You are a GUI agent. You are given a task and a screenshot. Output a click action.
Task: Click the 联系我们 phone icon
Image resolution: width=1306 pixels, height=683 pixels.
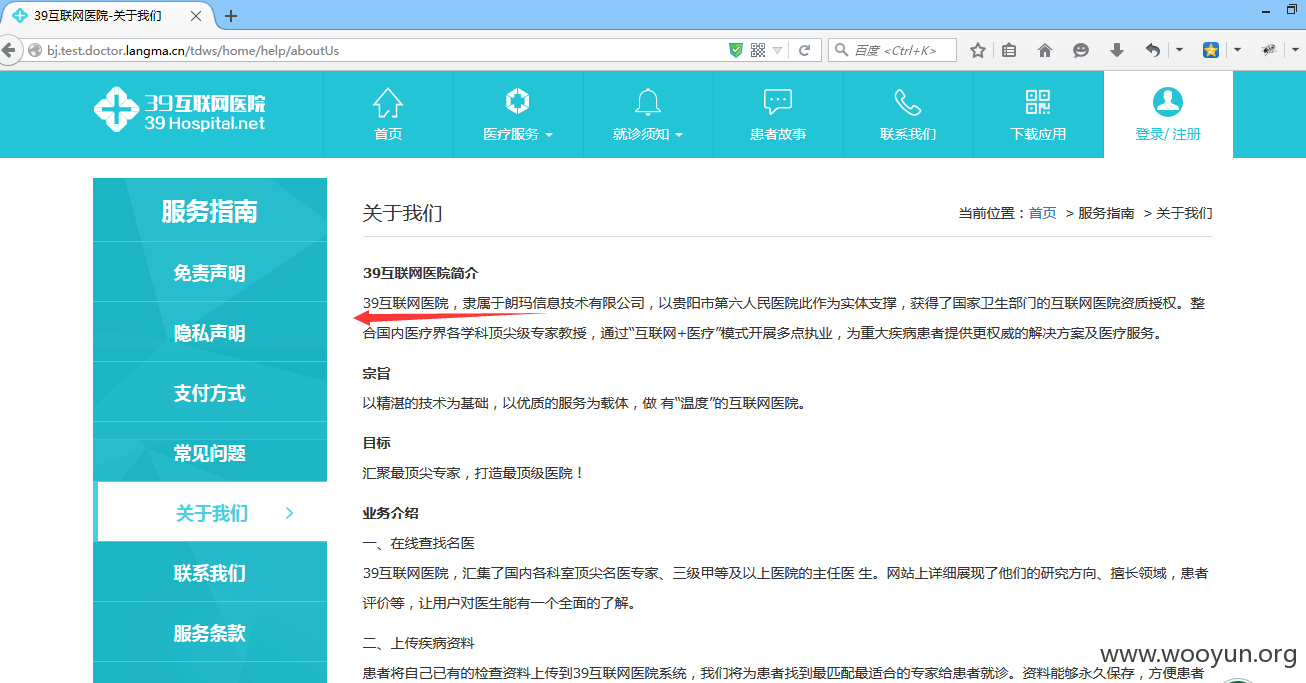coord(908,102)
